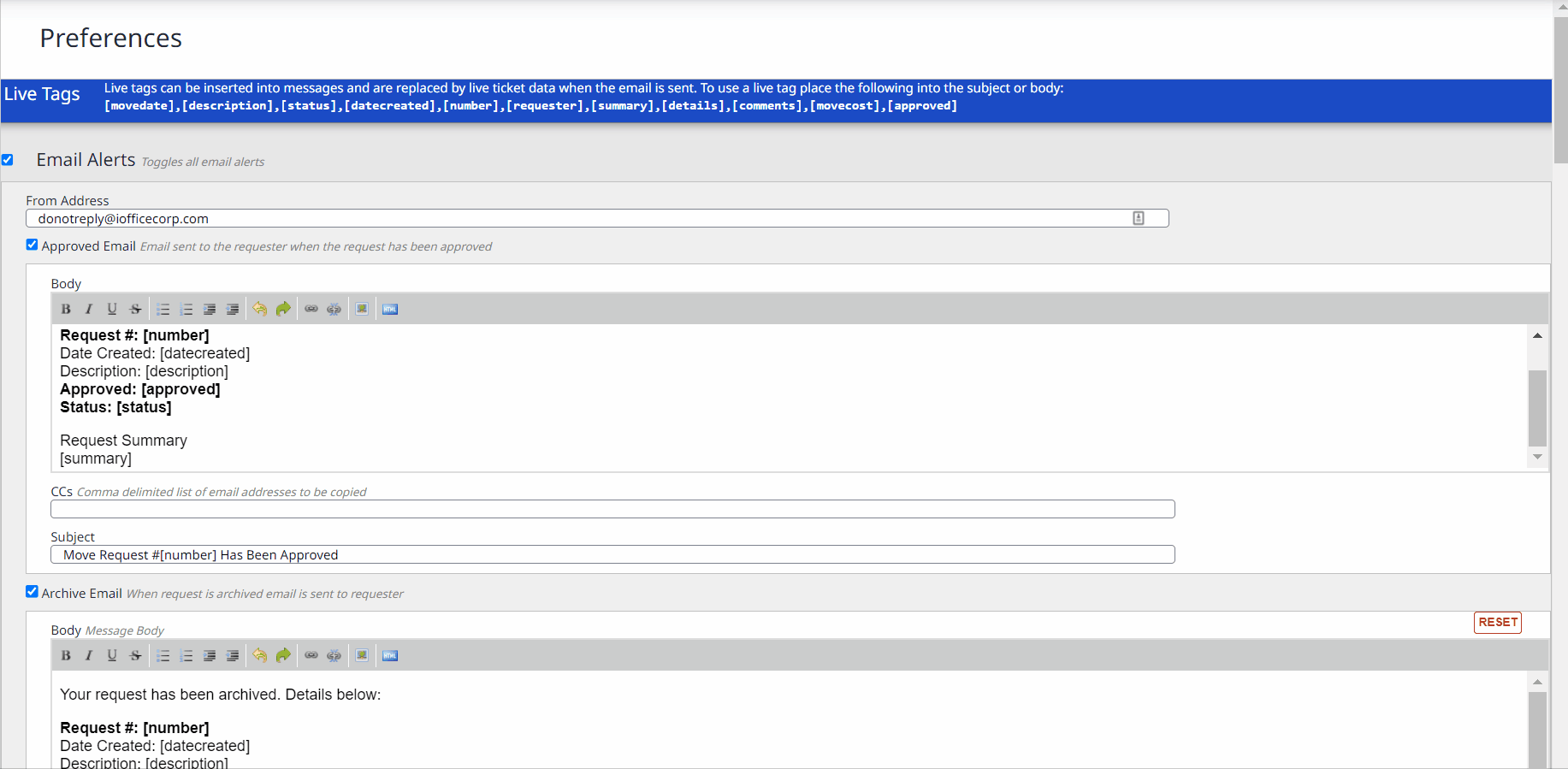The width and height of the screenshot is (1568, 769).
Task: Click redo arrow in Archive Email editor
Action: click(x=283, y=656)
